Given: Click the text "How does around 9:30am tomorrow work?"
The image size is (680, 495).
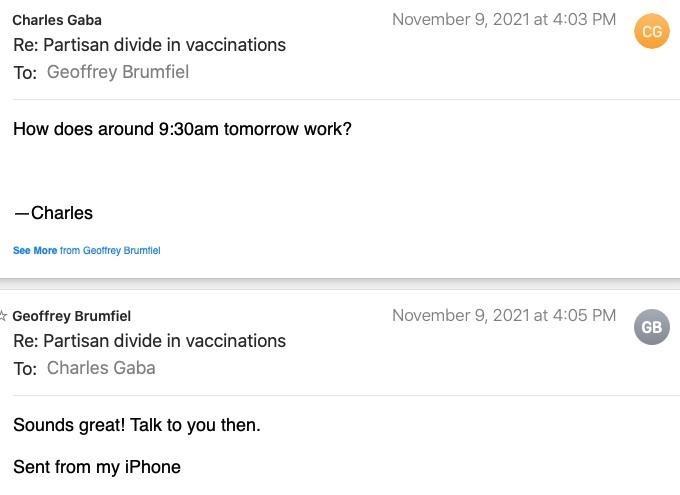Looking at the screenshot, I should pos(182,129).
